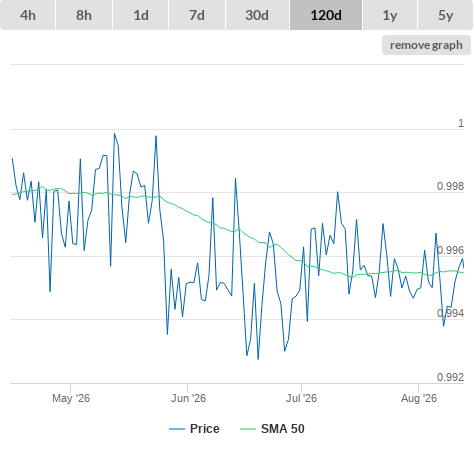Screen dimensions: 474x455
Task: Switch chart to 1y range
Action: coord(390,15)
